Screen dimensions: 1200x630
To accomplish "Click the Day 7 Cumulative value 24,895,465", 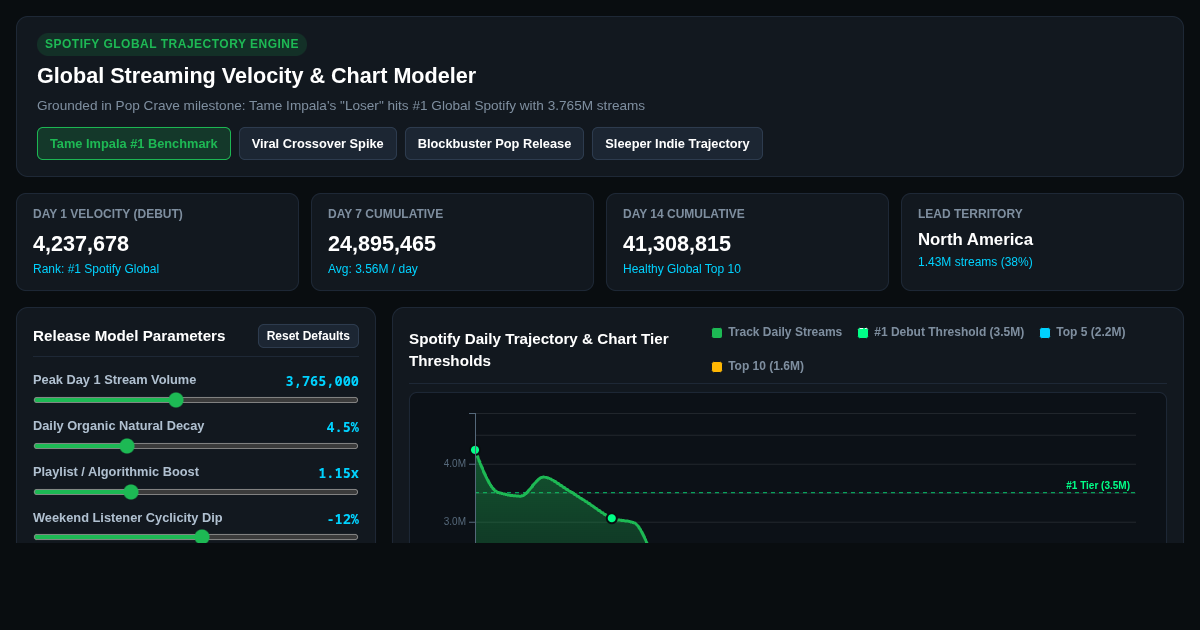I will pyautogui.click(x=382, y=244).
